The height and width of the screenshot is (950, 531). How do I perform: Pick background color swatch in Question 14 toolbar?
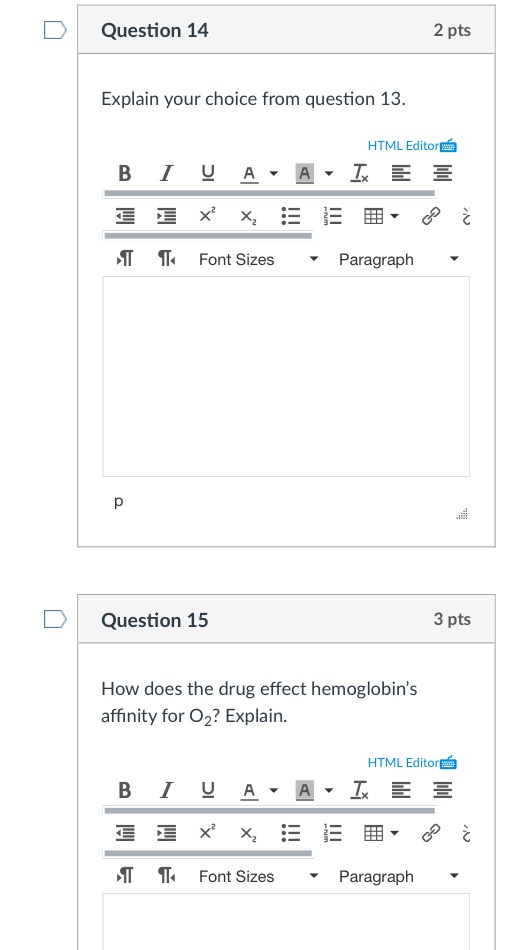point(305,174)
